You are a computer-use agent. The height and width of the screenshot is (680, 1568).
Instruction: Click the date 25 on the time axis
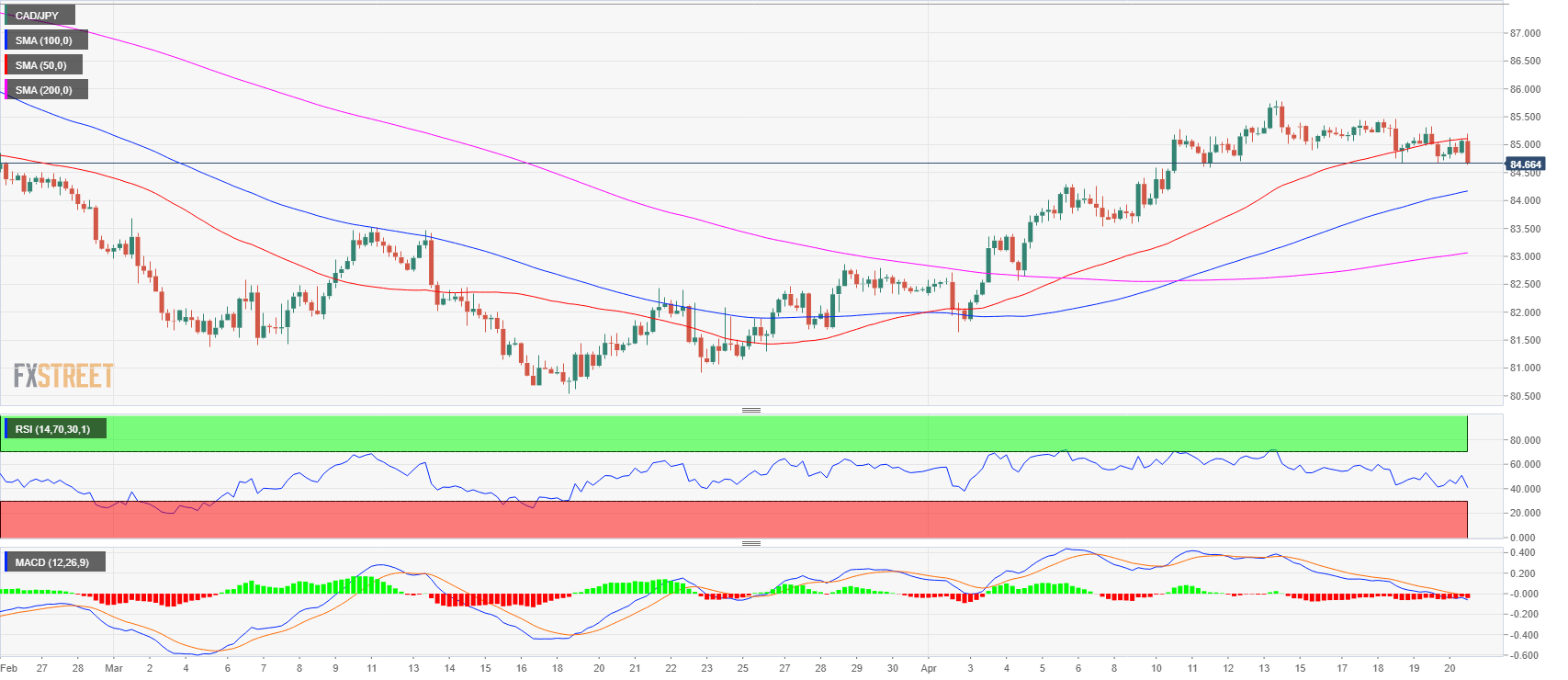742,668
